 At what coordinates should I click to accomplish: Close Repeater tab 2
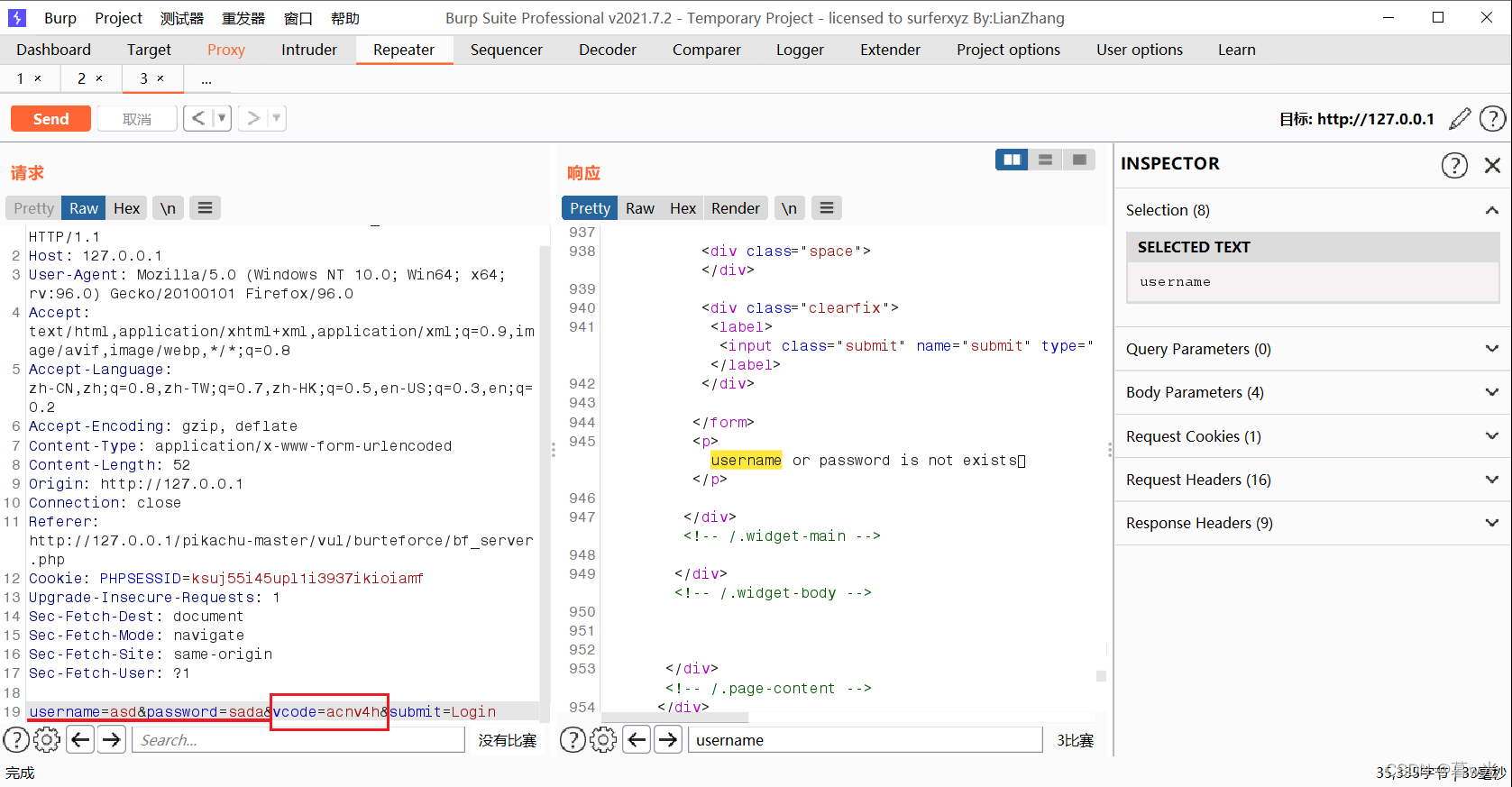[x=99, y=78]
